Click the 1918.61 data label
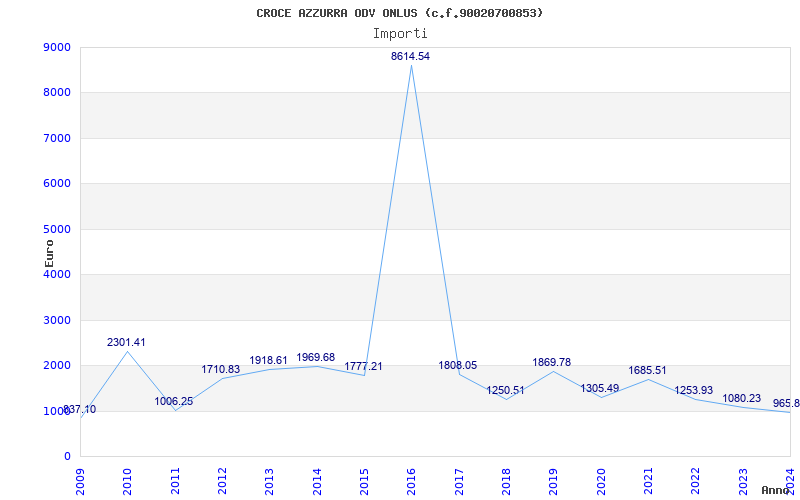Viewport: 800px width, 500px height. [x=268, y=360]
